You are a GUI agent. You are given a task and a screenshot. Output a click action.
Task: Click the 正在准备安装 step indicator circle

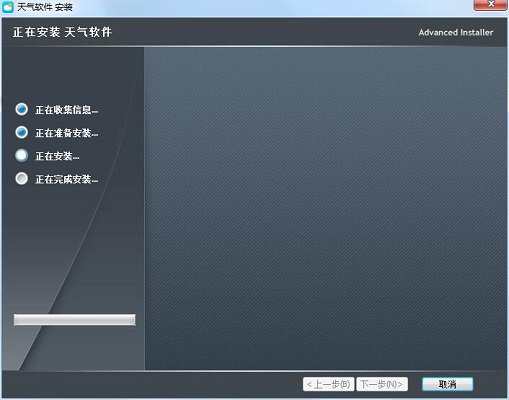pos(22,132)
